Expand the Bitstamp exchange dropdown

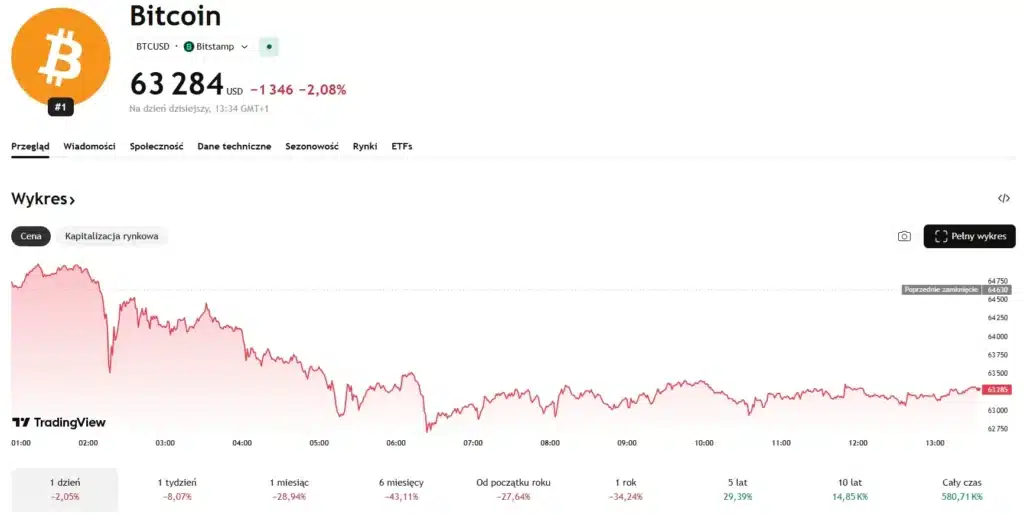244,46
